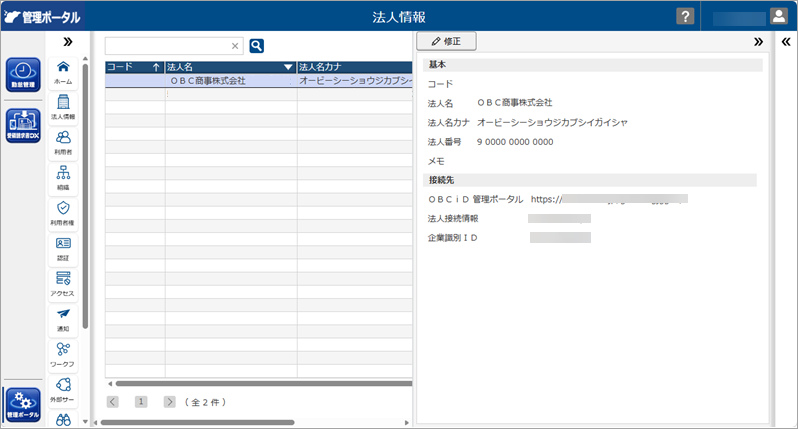Open the 受領請求書DX service icon
Image resolution: width=798 pixels, height=429 pixels.
click(23, 126)
